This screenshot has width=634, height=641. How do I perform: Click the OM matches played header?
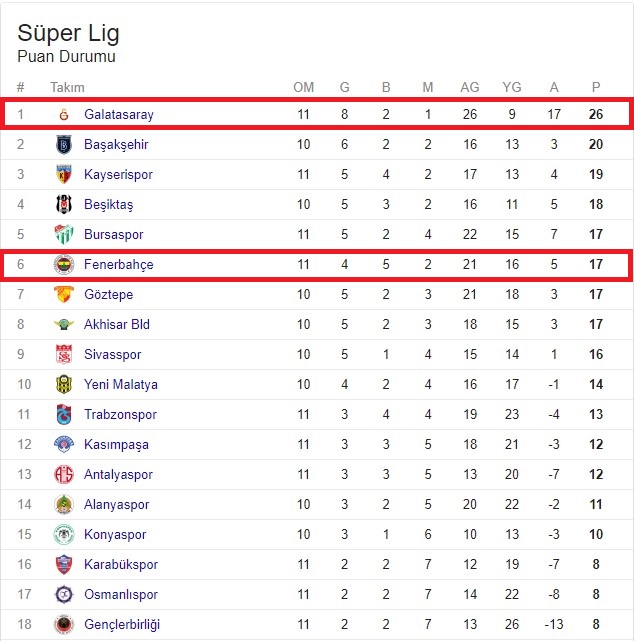pos(303,87)
